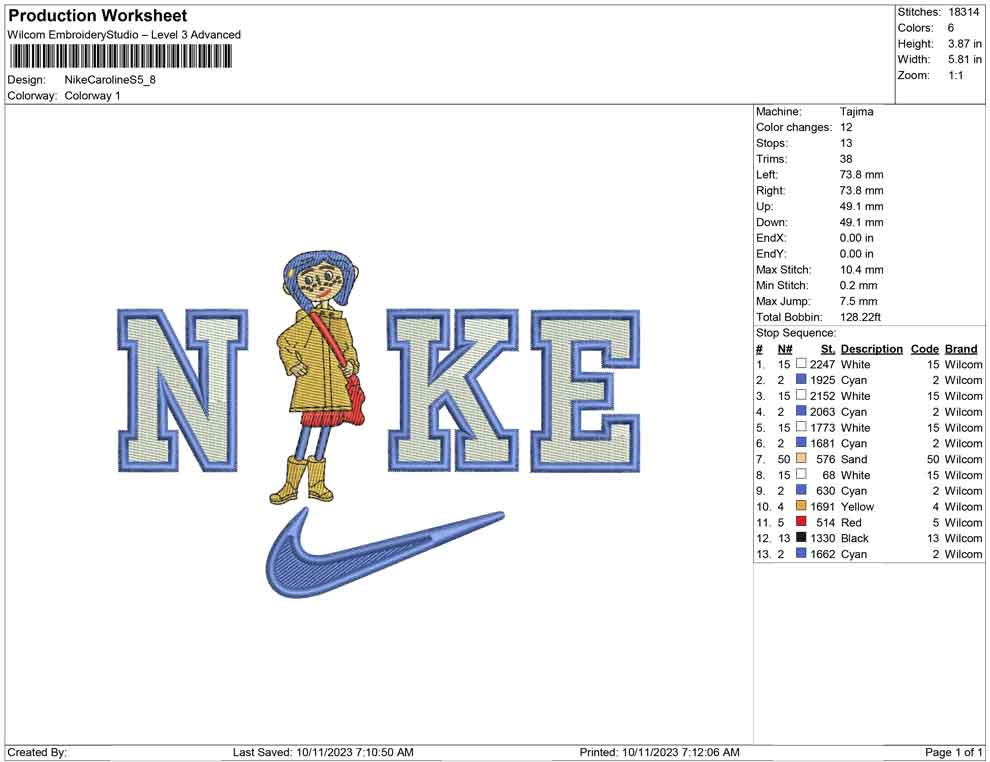Click stitch count '2063' in row 4
990x762 pixels.
(823, 411)
